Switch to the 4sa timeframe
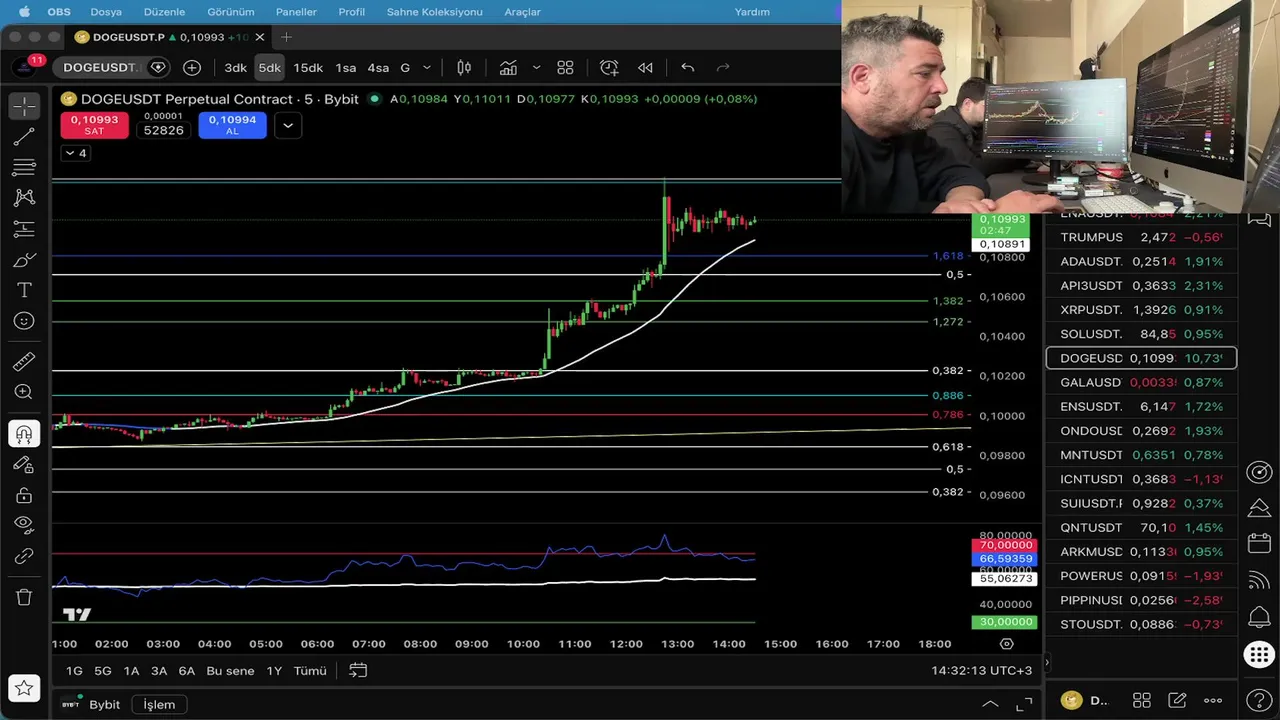This screenshot has height=720, width=1280. (x=378, y=68)
